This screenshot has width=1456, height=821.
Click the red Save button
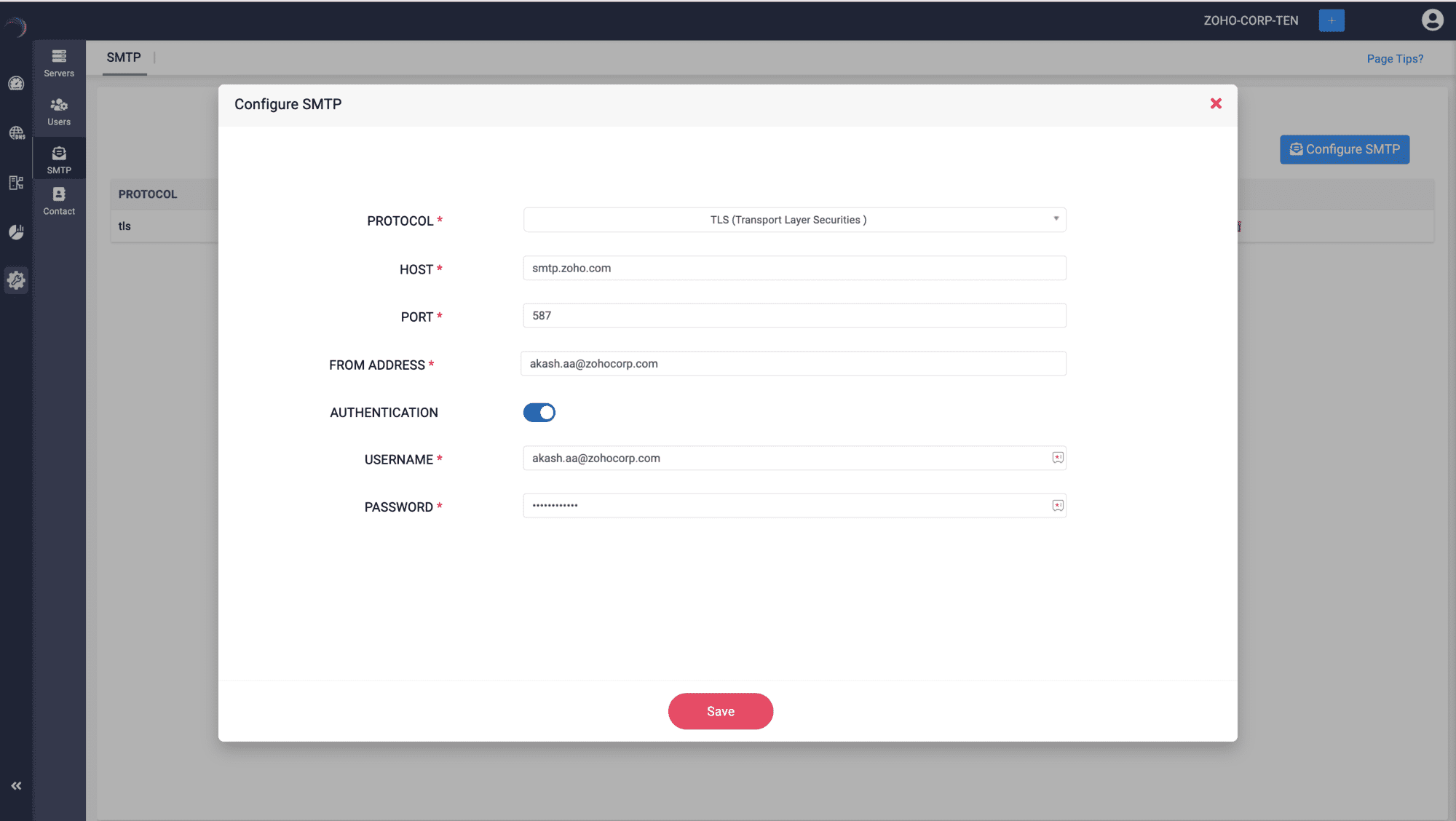click(x=720, y=711)
